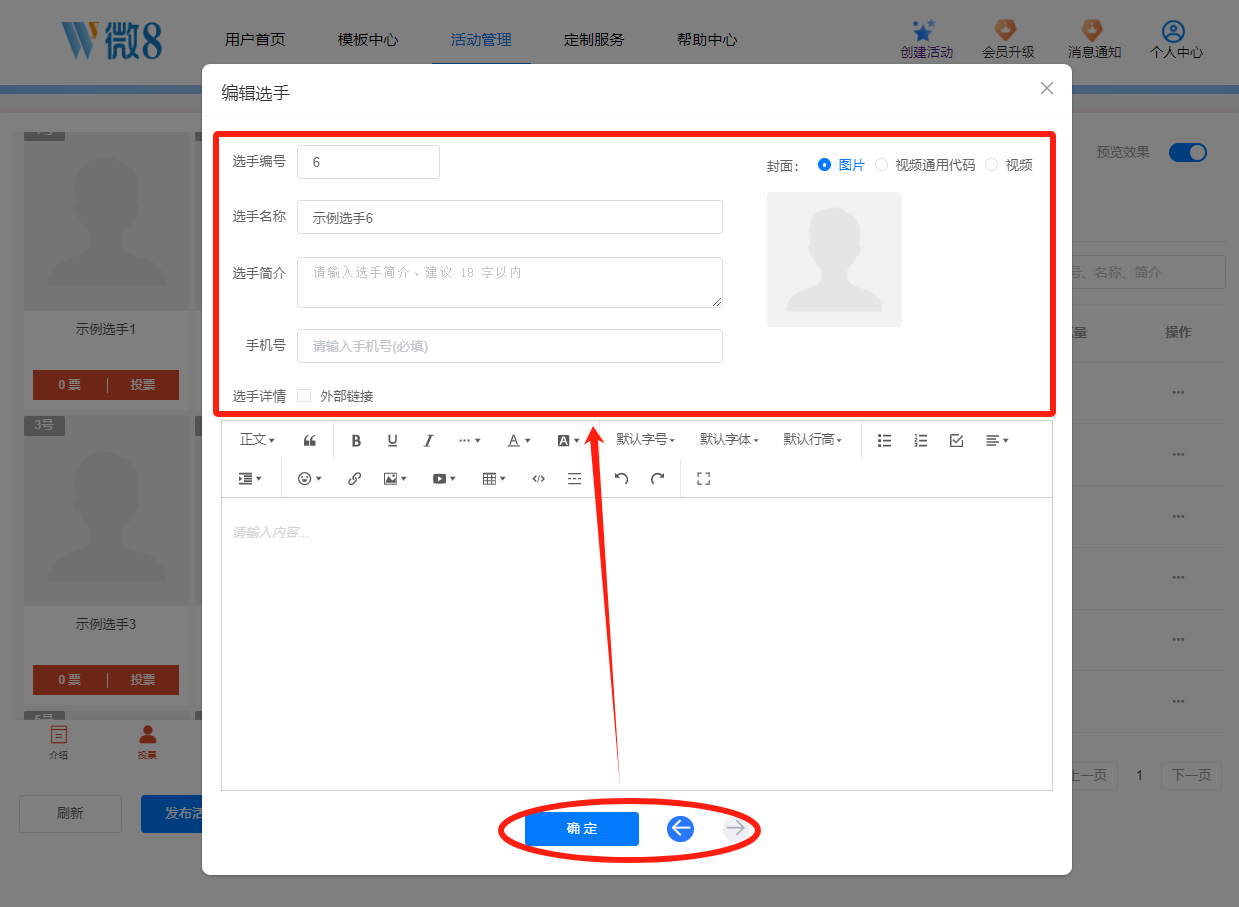Viewport: 1239px width, 907px height.
Task: Select the 视频 cover option
Action: click(x=1009, y=165)
